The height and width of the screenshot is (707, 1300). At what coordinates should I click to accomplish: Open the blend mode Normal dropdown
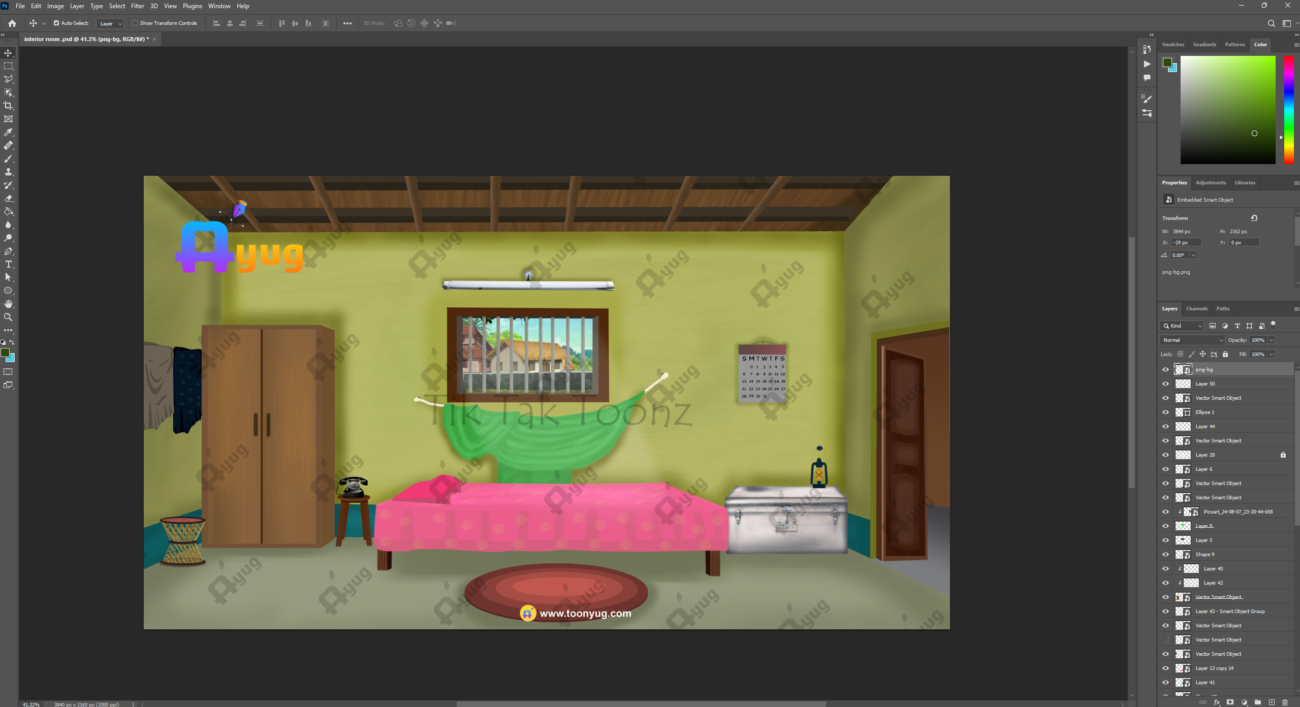click(1190, 340)
